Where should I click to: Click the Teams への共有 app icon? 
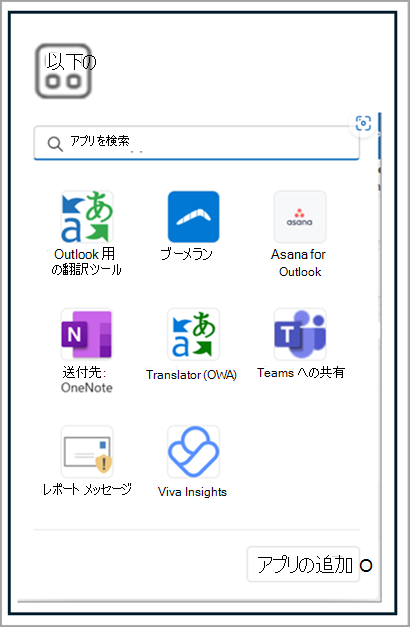300,334
